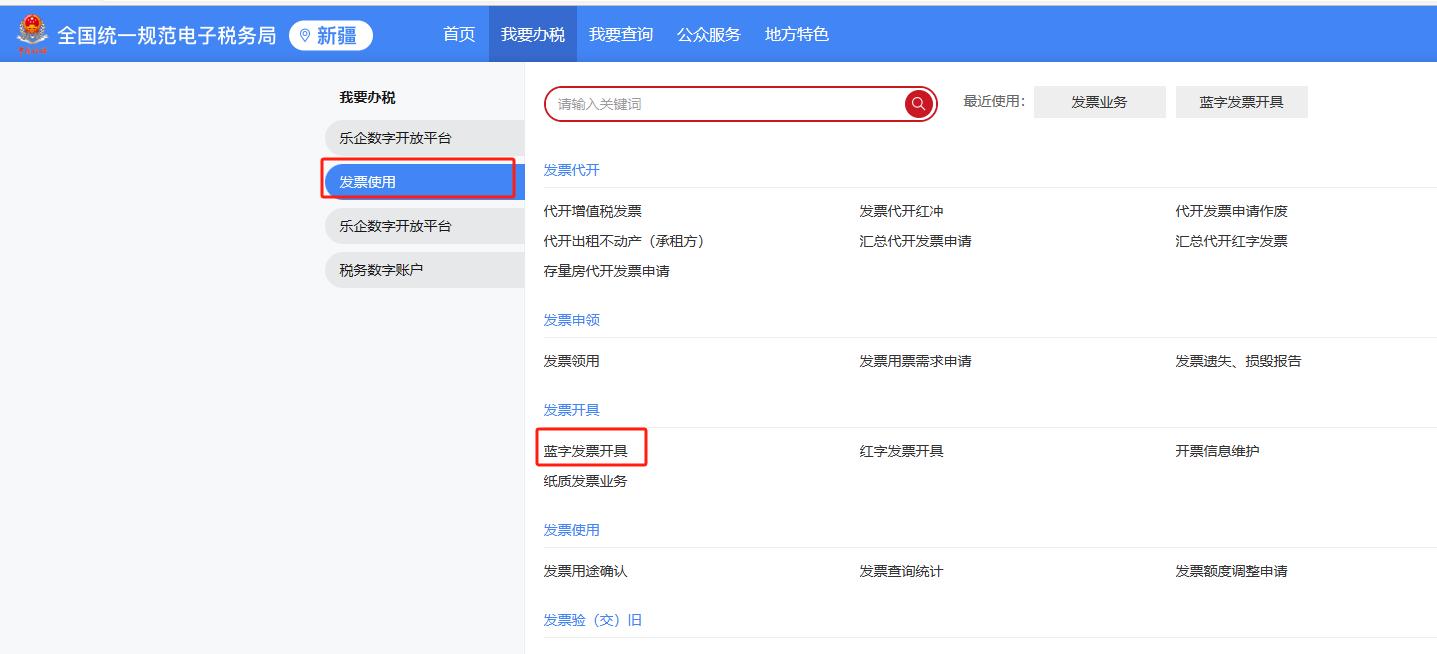Click the red search magnifier icon
This screenshot has width=1437, height=654.
pos(918,104)
